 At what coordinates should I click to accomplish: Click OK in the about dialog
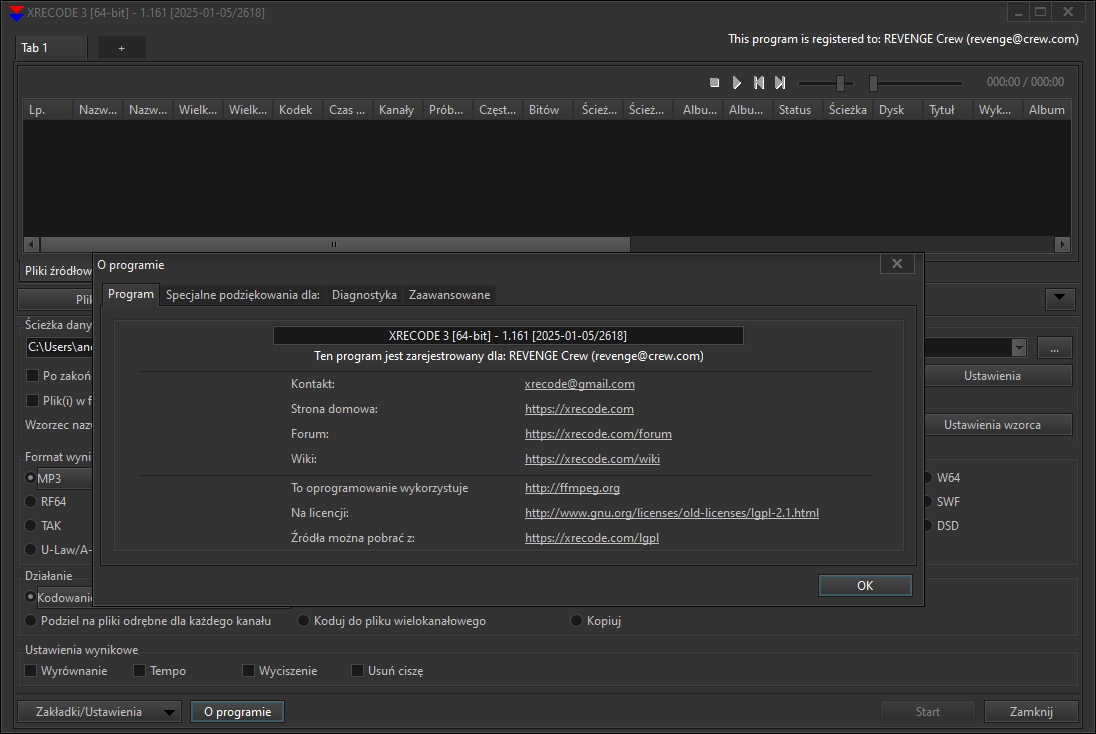click(865, 586)
